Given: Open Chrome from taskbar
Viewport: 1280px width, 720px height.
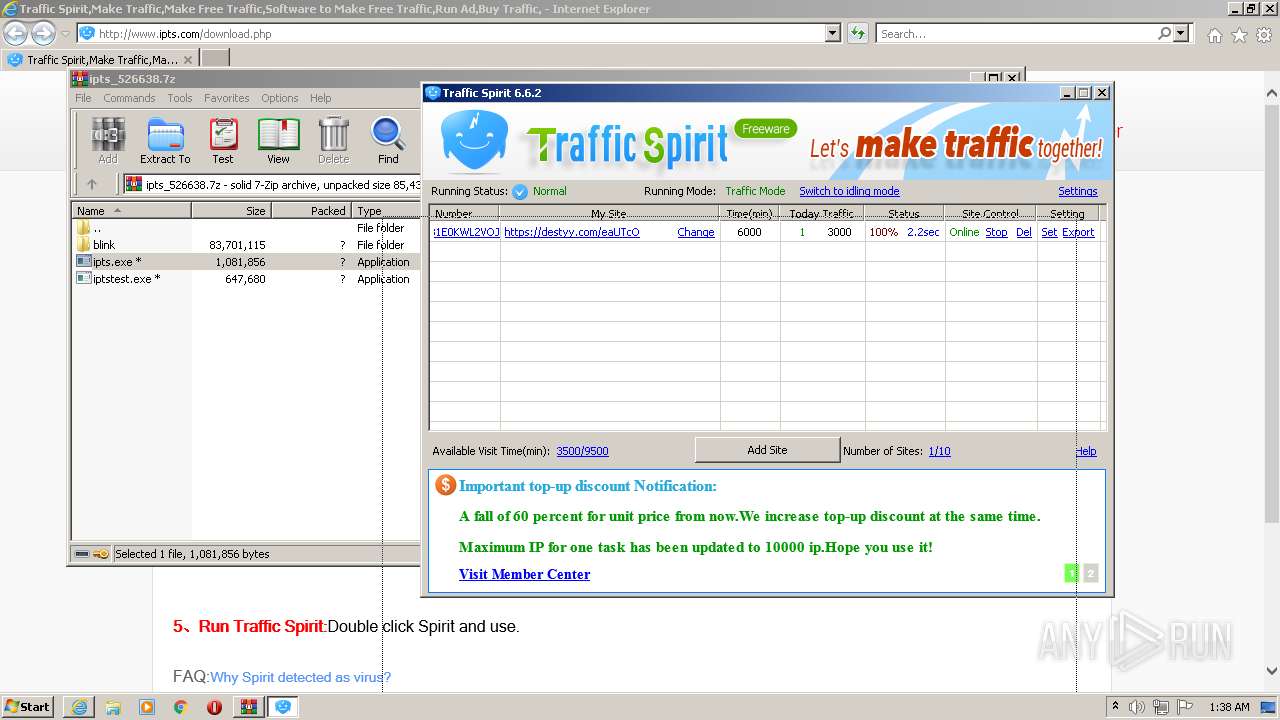Looking at the screenshot, I should [181, 707].
